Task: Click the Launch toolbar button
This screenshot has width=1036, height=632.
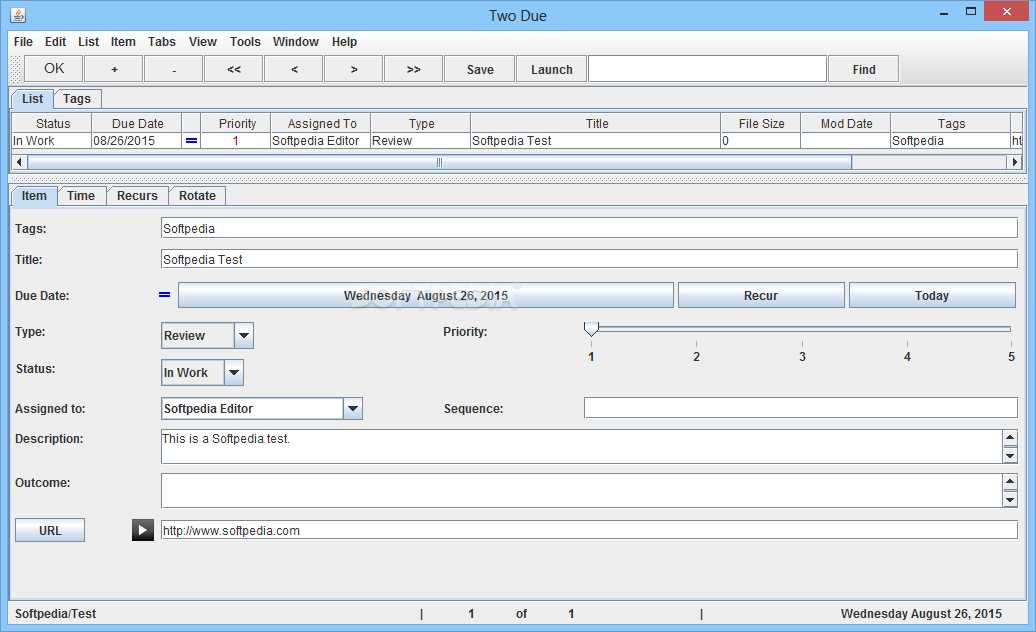Action: coord(552,69)
